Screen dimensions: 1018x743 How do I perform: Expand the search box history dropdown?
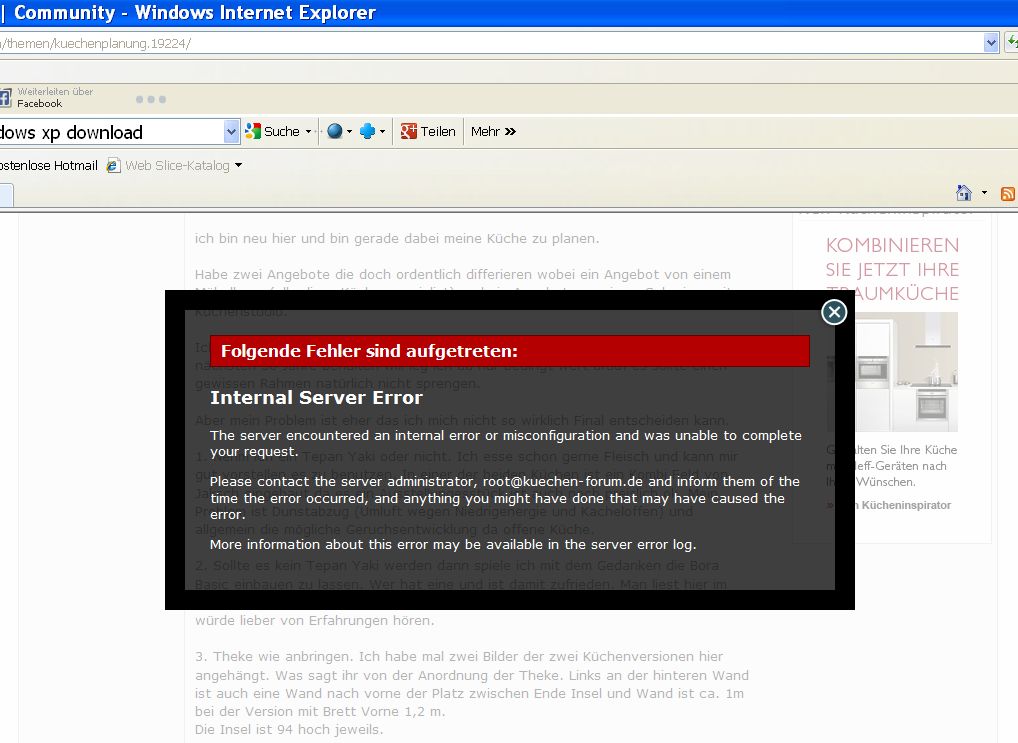(231, 132)
